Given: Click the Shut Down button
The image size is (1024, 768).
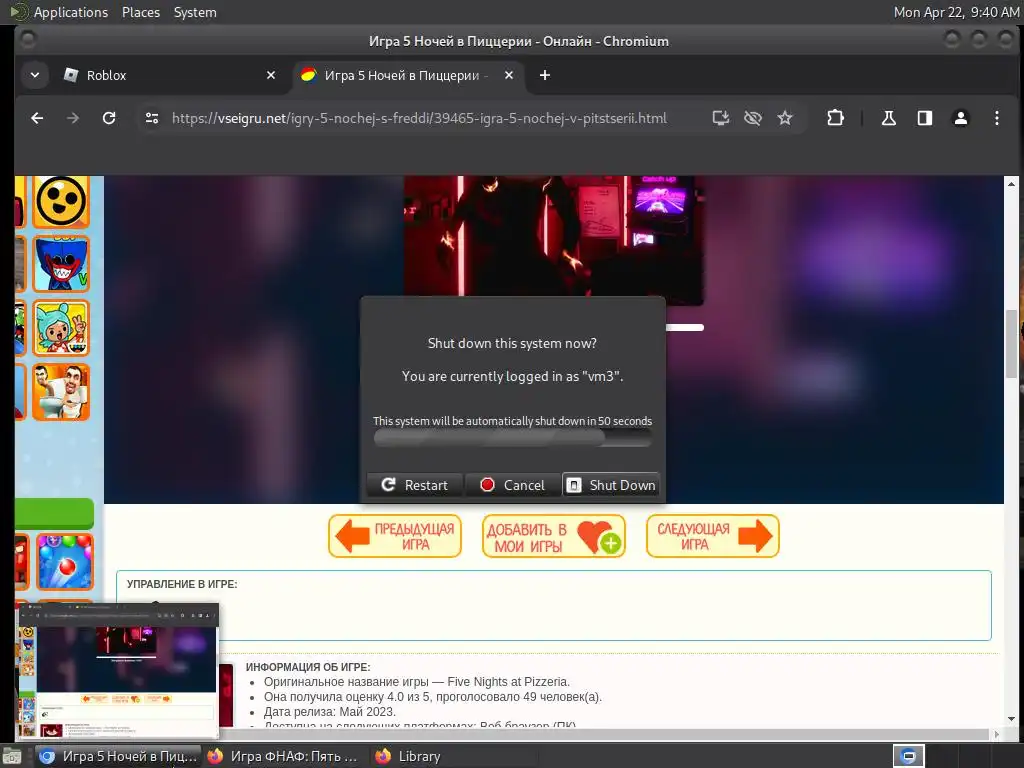Looking at the screenshot, I should click(x=611, y=485).
